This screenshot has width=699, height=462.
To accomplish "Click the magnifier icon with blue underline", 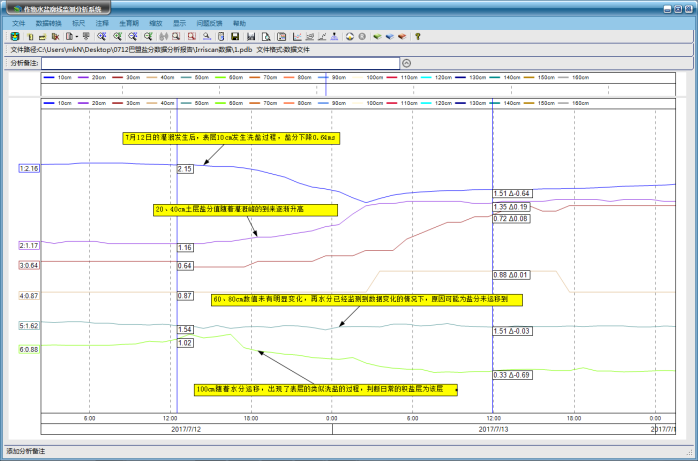I will pos(207,37).
